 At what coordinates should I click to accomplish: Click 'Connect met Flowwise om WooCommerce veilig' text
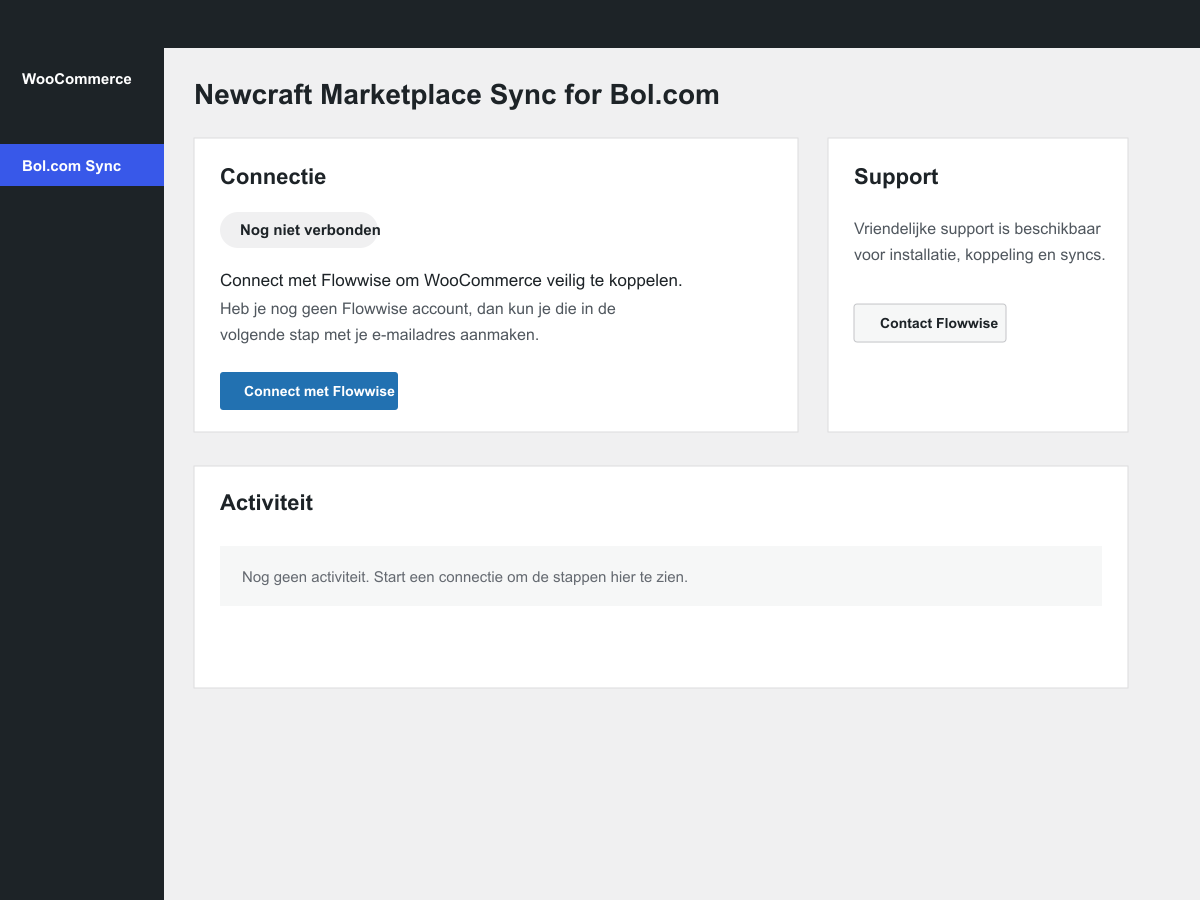coord(451,280)
